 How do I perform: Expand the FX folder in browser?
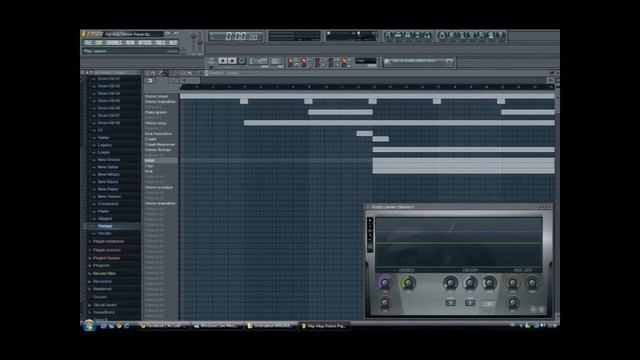coord(100,130)
